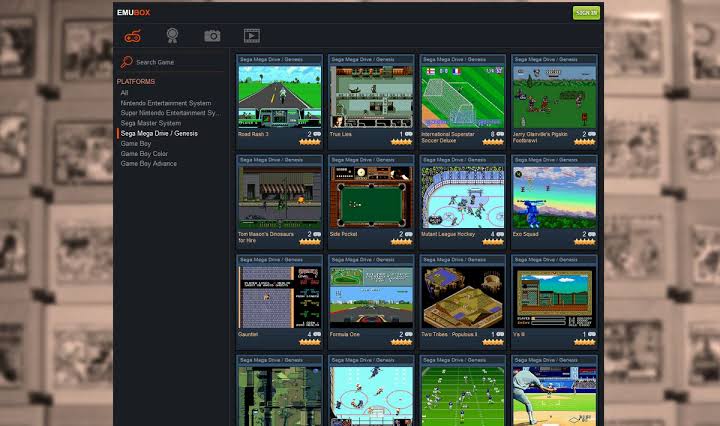The height and width of the screenshot is (426, 720).
Task: Open the achievements ribbon badge icon
Action: click(172, 35)
